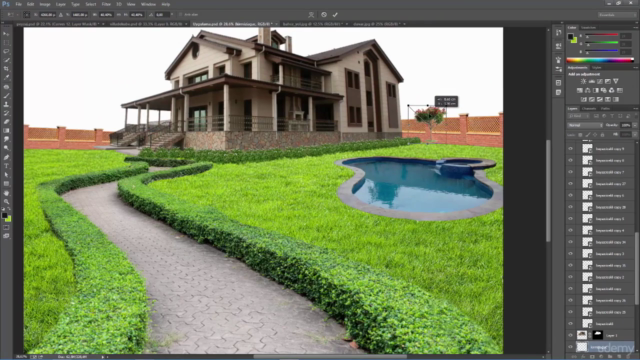The image size is (640, 360).
Task: Select the Rectangular Marquee tool
Action: [x=6, y=43]
